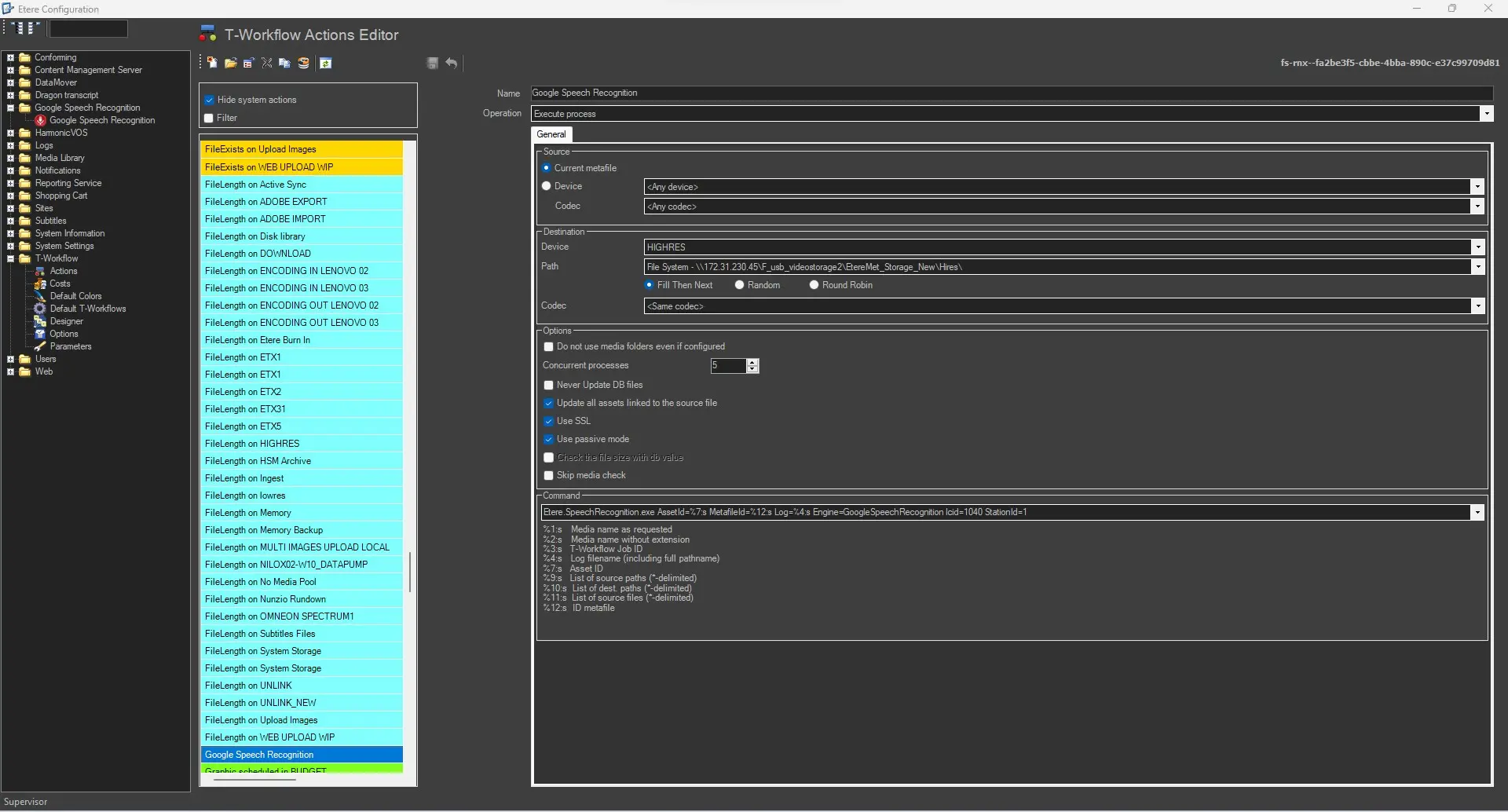The width and height of the screenshot is (1508, 812).
Task: Uncheck Hide system actions checkbox
Action: (x=209, y=100)
